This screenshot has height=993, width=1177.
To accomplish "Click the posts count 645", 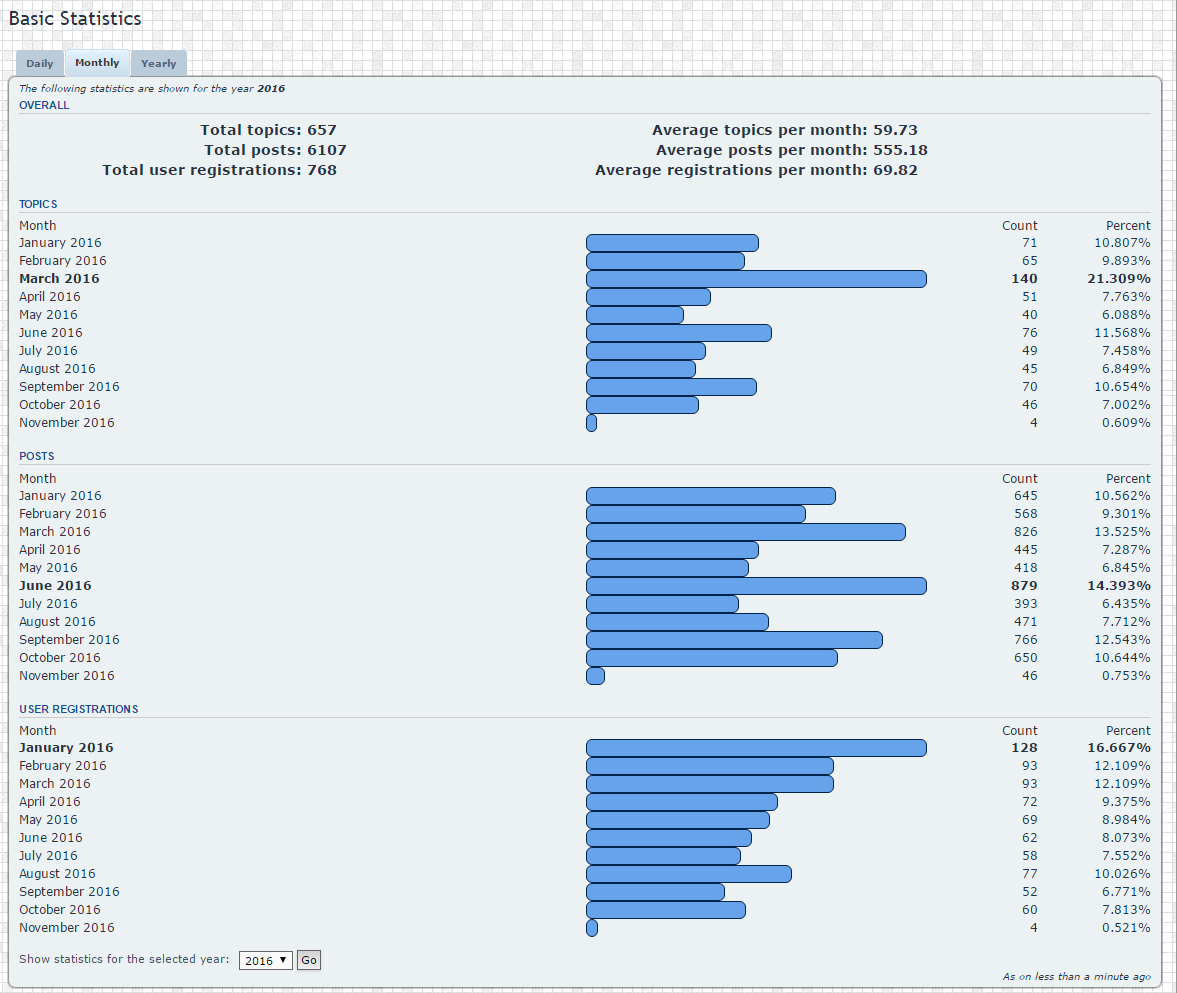I will 1025,495.
